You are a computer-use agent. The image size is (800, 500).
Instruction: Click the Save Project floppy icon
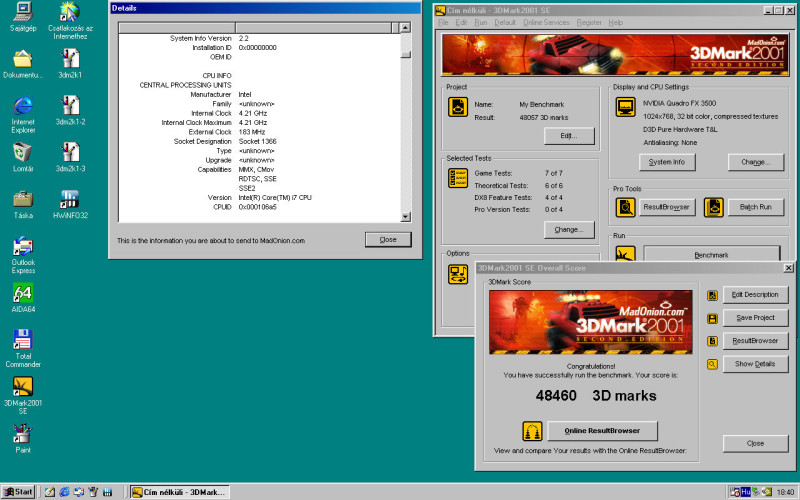(712, 318)
